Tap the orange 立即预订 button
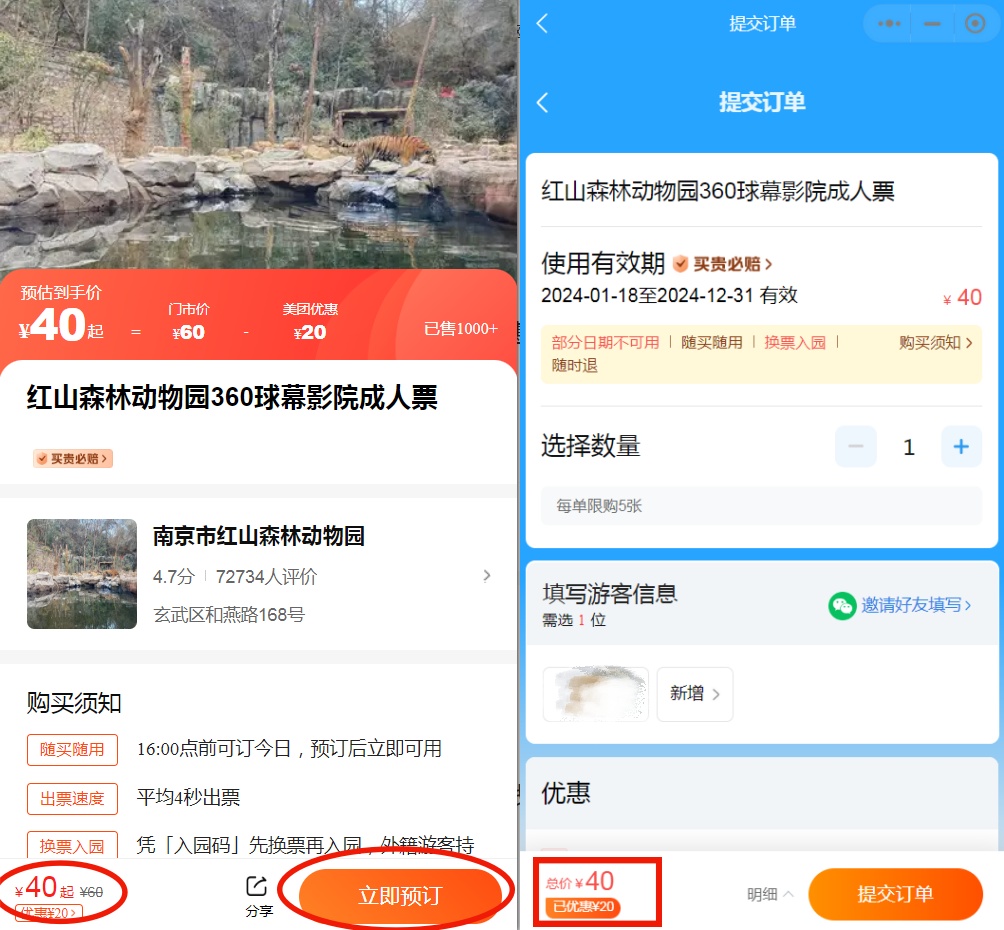The height and width of the screenshot is (930, 1004). [x=400, y=895]
